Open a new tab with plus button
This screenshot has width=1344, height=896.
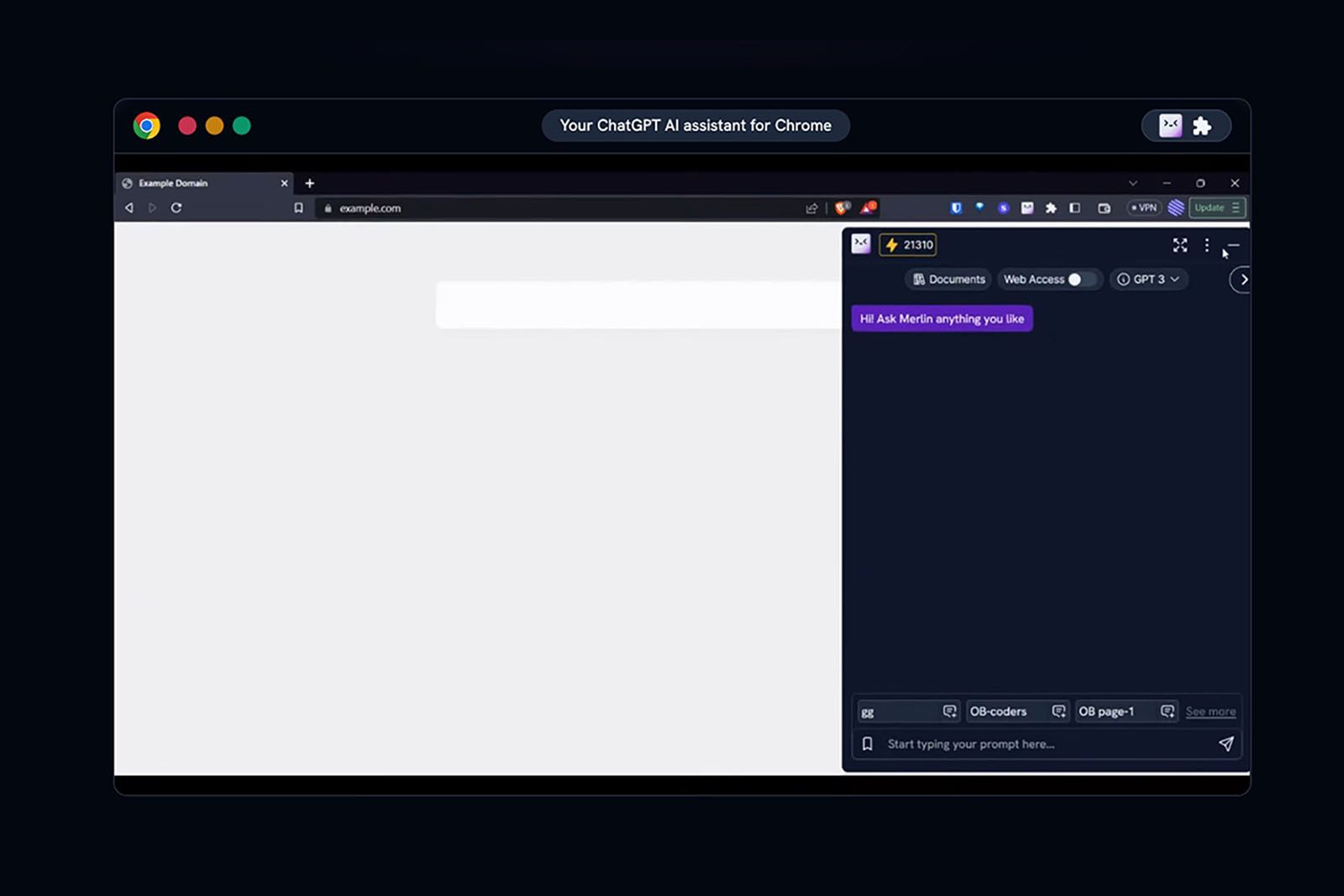tap(310, 183)
